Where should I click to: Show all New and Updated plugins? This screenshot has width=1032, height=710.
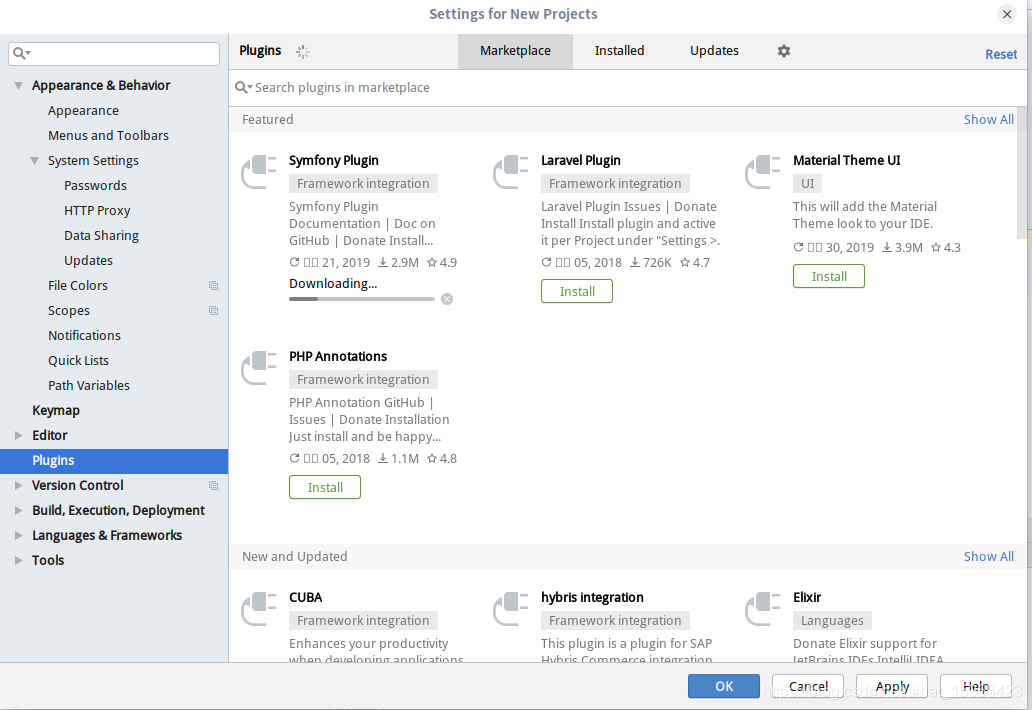pyautogui.click(x=989, y=557)
